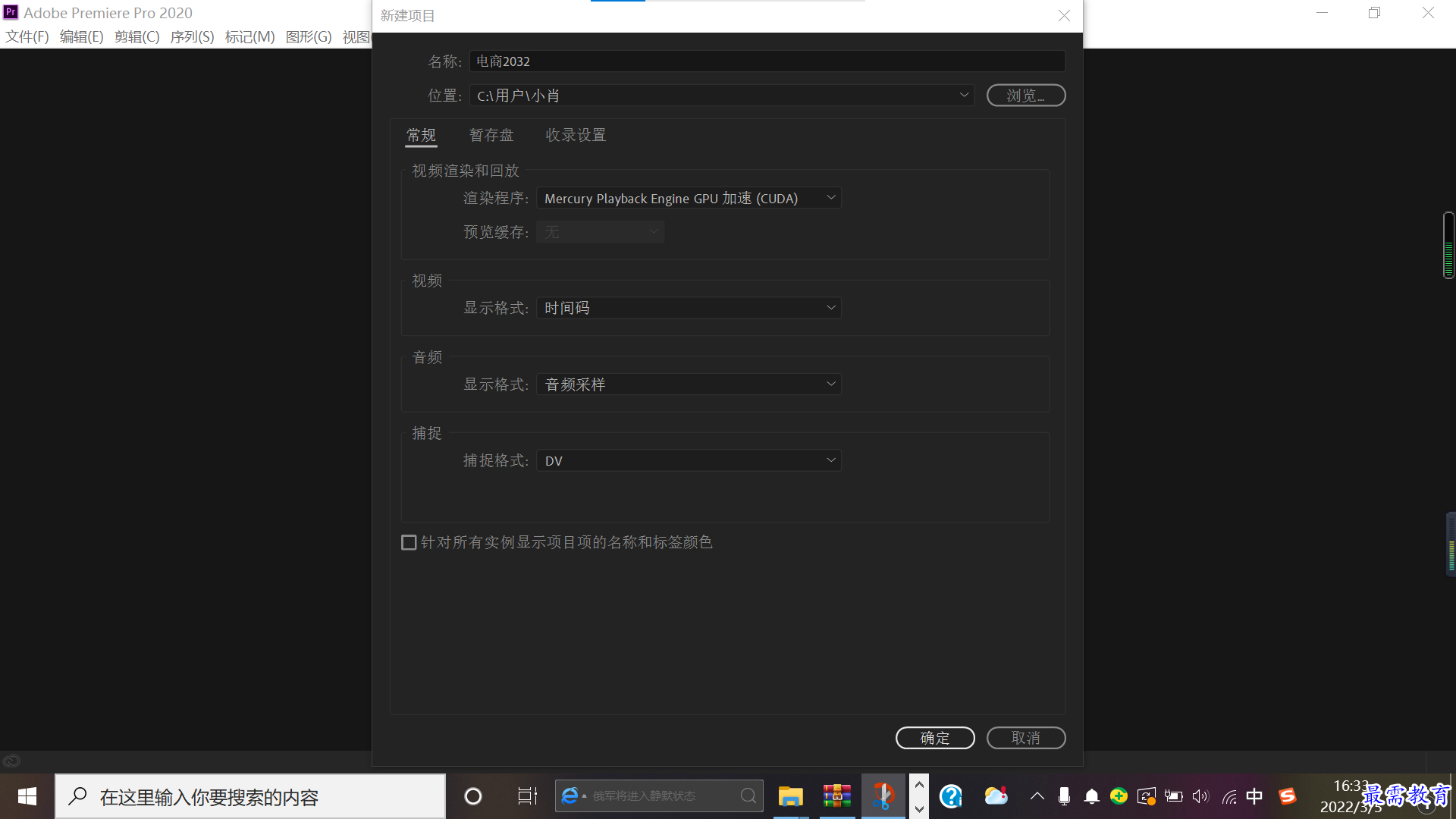This screenshot has height=819, width=1456.
Task: Open the 标记(M) menu
Action: pyautogui.click(x=249, y=37)
